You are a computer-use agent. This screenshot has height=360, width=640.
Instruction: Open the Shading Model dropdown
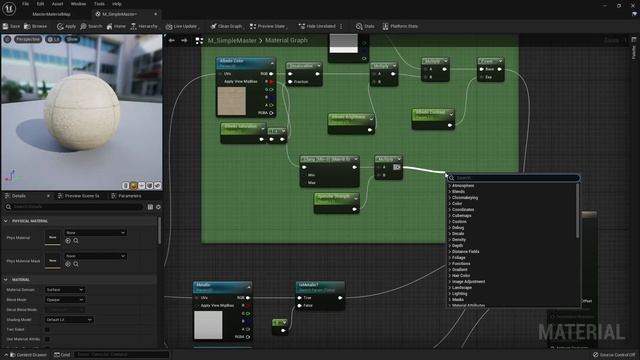(x=69, y=320)
